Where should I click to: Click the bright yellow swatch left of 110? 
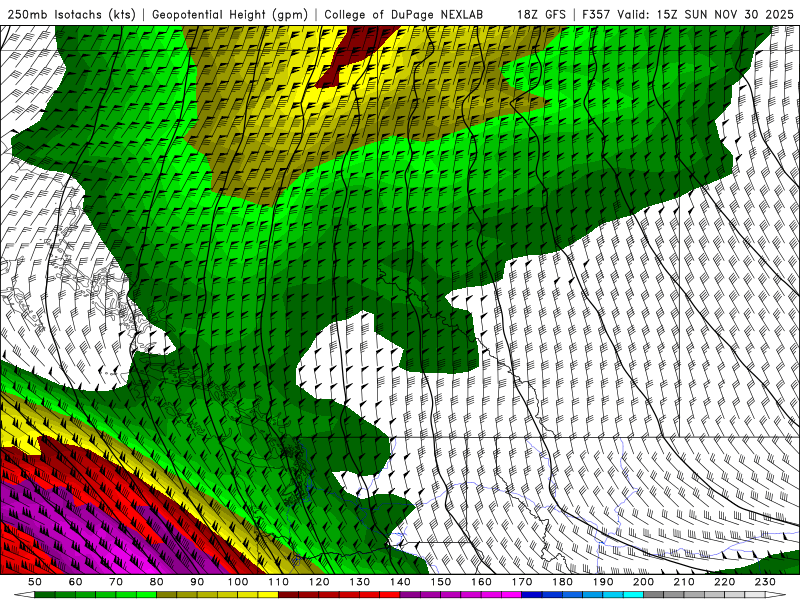coord(268,595)
